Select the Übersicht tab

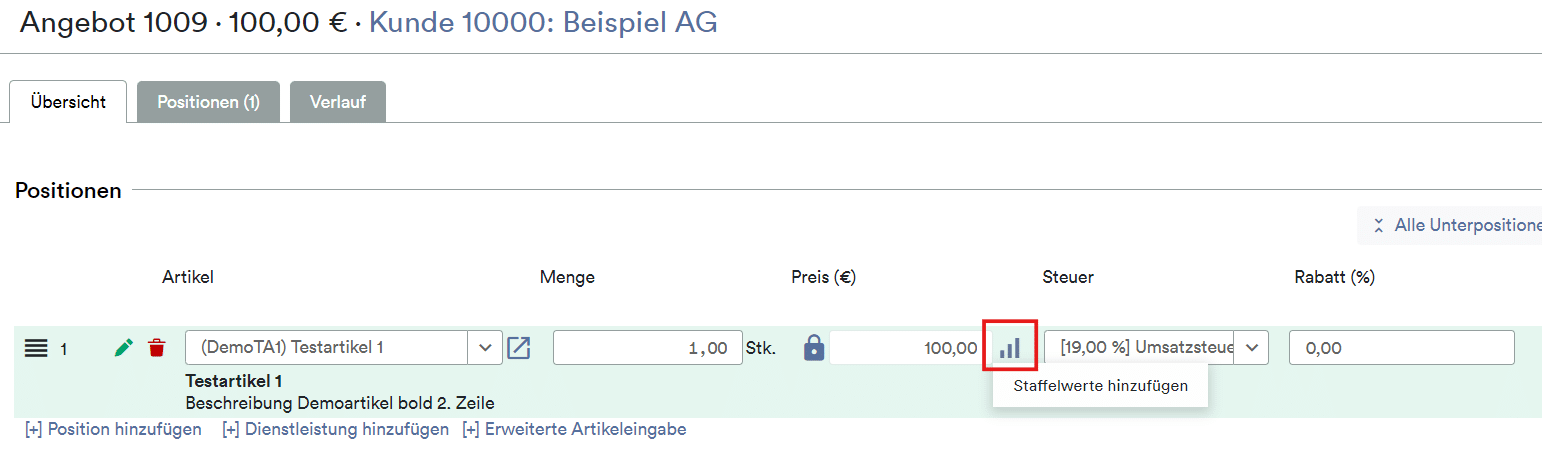pyautogui.click(x=68, y=102)
